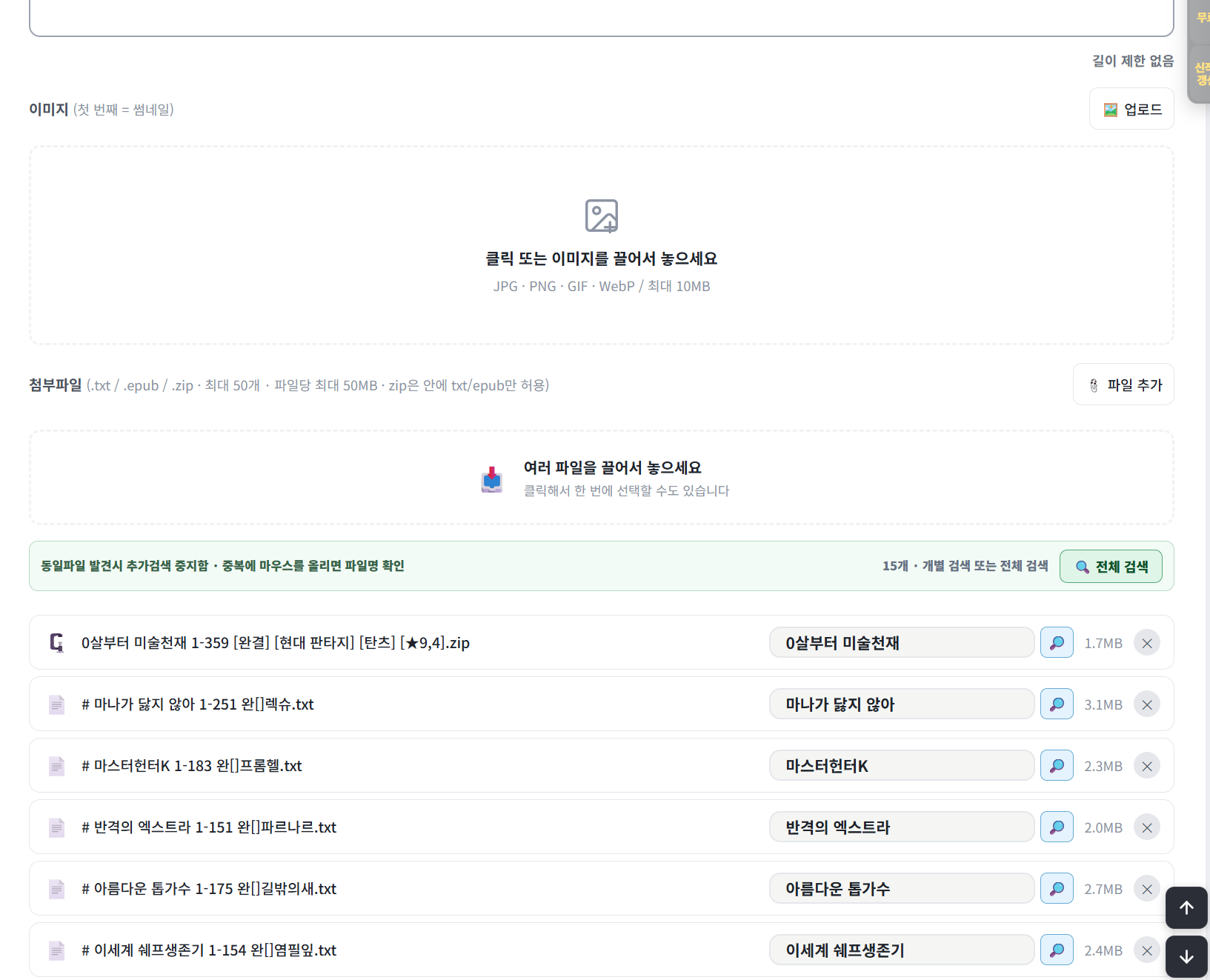
Task: Click file name 0살부터 미술천재 1-359 zip
Action: (x=276, y=643)
